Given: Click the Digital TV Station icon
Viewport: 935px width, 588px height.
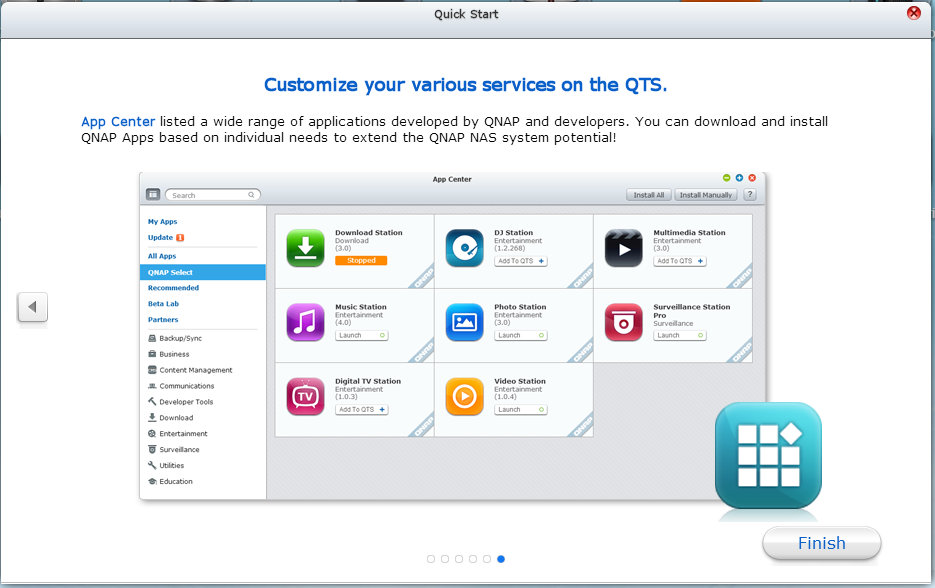Looking at the screenshot, I should point(305,396).
